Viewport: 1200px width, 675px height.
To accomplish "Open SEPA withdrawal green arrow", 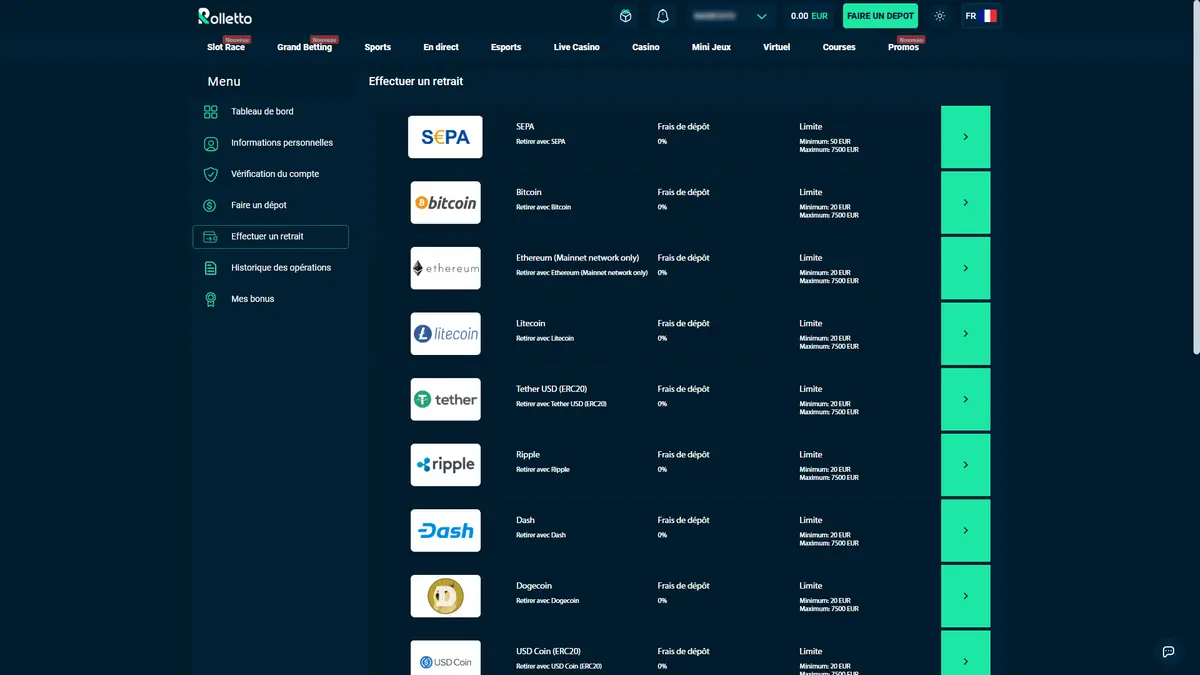I will [965, 137].
